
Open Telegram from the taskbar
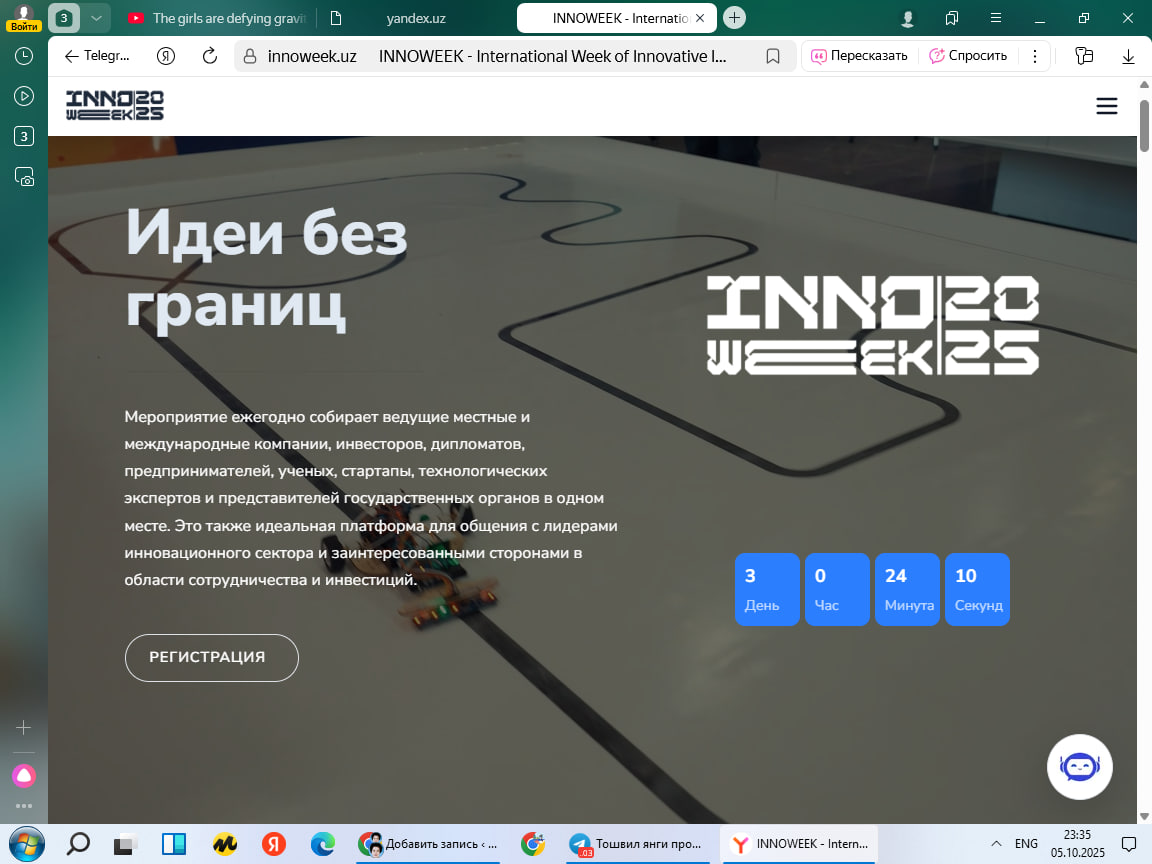point(637,844)
